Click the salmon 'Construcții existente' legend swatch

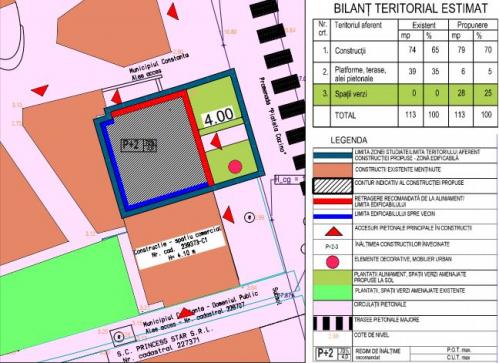pos(333,170)
